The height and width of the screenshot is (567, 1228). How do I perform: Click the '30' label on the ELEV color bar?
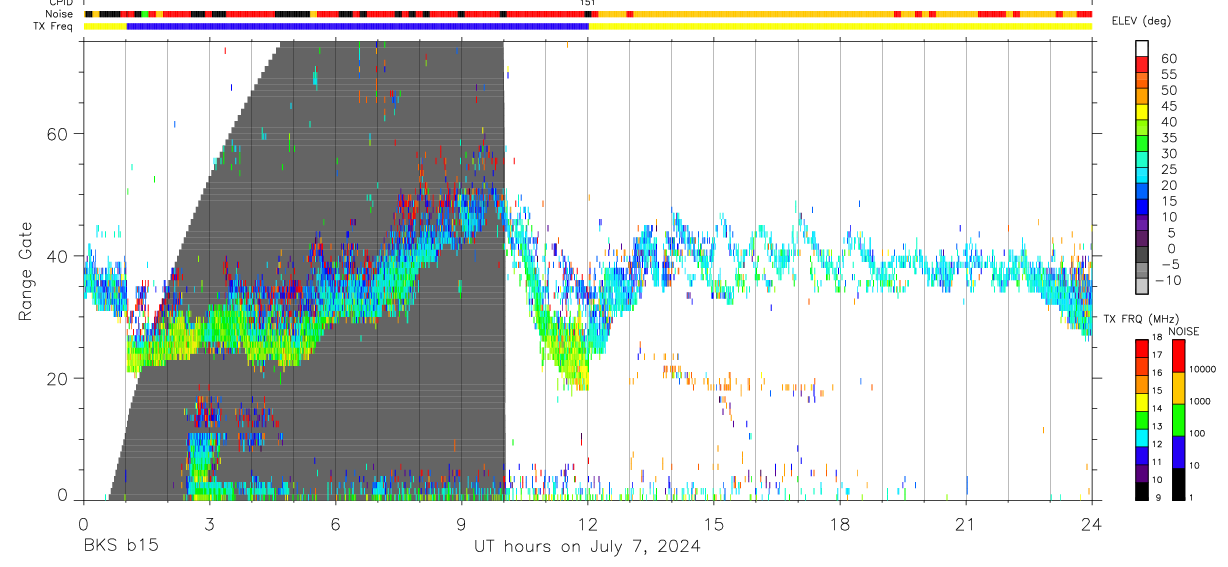pyautogui.click(x=1168, y=153)
